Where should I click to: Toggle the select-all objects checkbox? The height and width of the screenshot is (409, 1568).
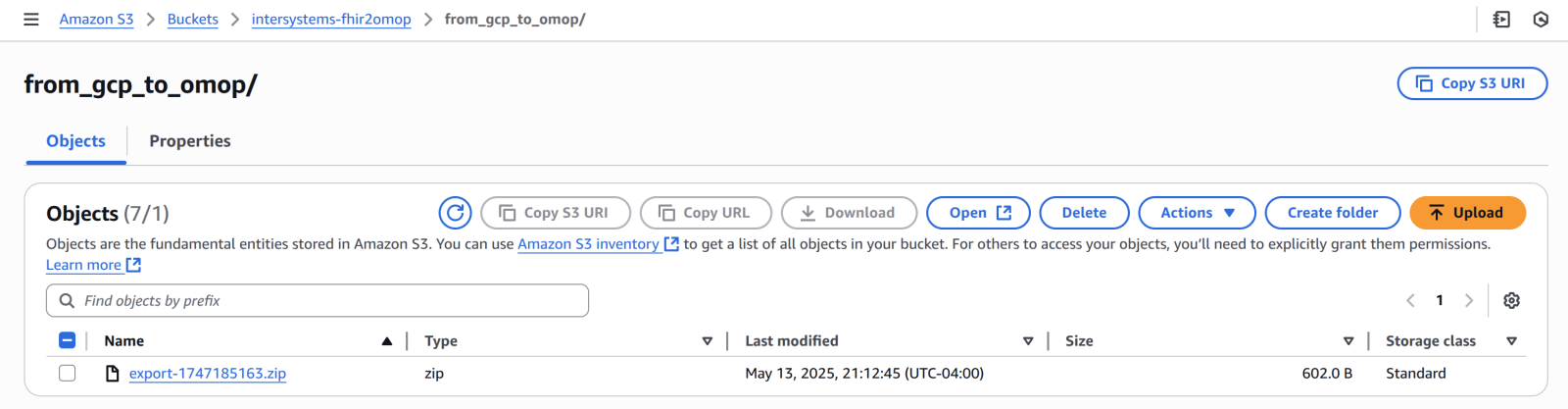coord(68,340)
